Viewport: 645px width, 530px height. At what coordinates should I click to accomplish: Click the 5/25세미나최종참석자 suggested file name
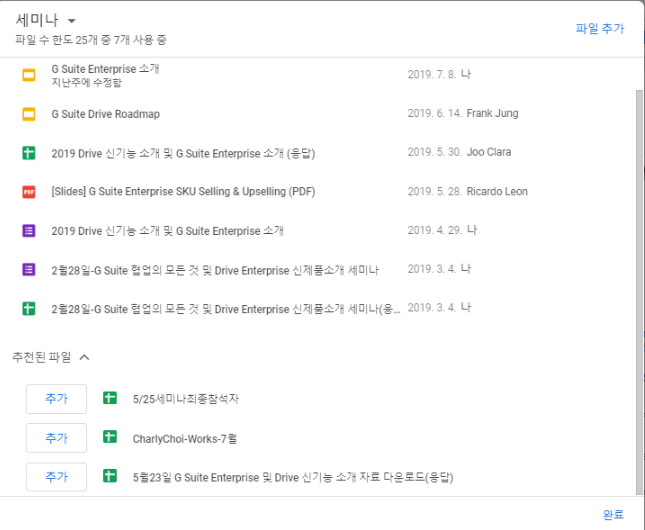pos(186,399)
